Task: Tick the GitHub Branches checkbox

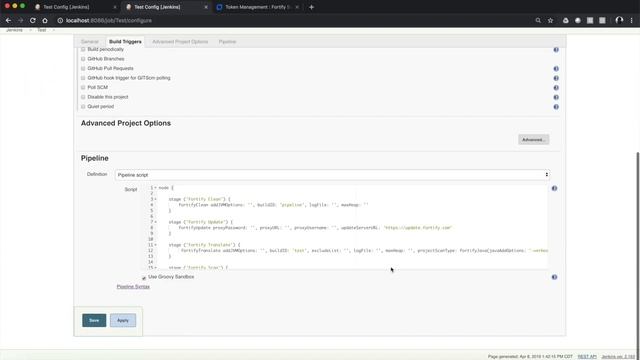Action: coord(83,59)
